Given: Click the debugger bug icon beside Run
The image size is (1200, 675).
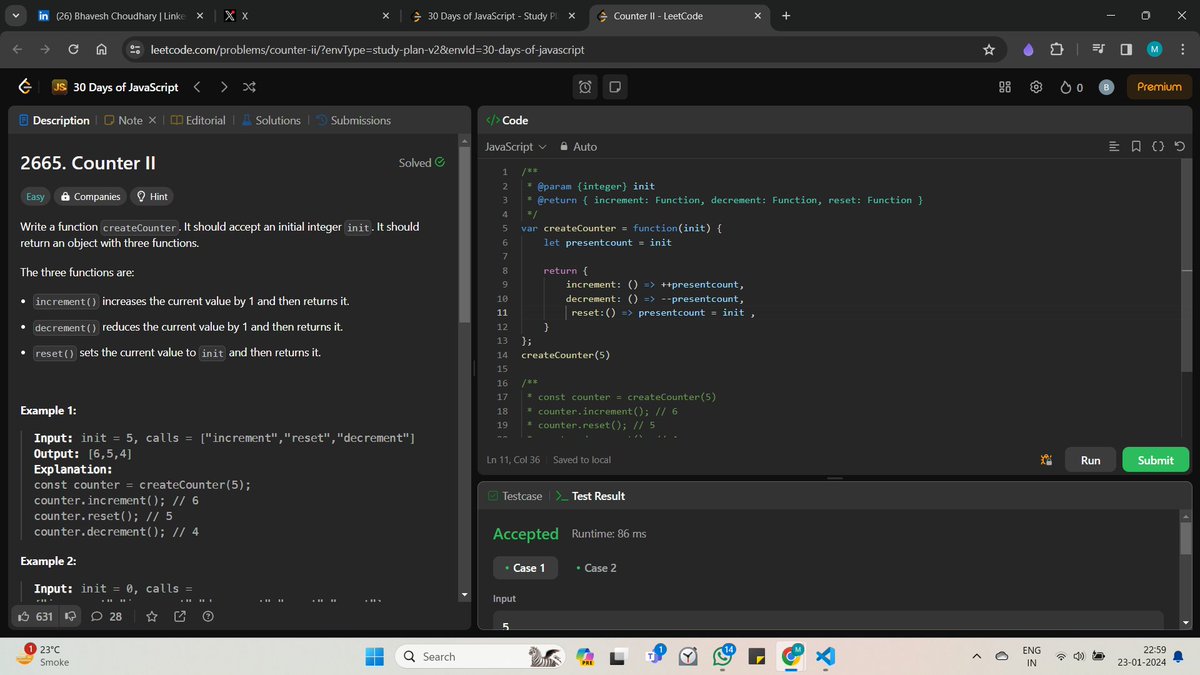Looking at the screenshot, I should [1046, 460].
